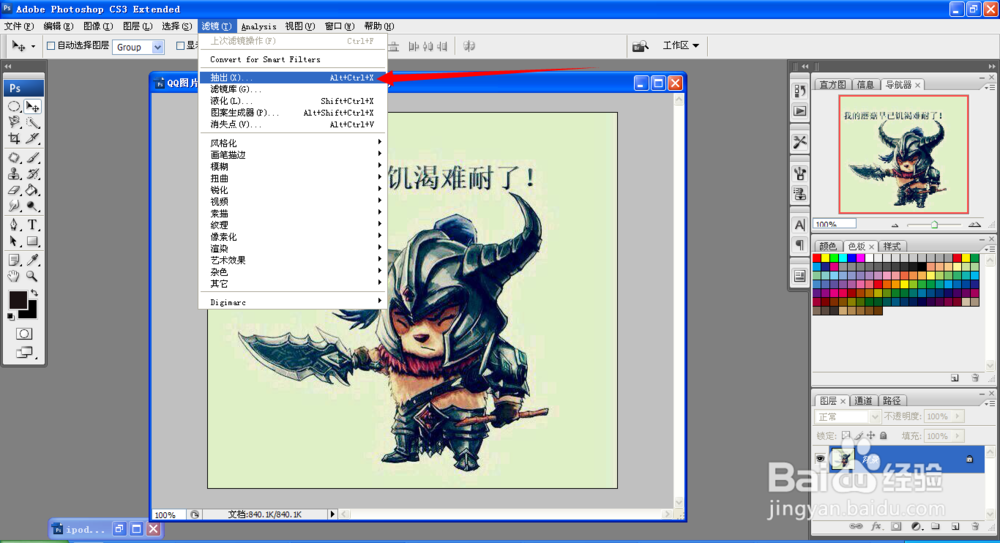Swap foreground and background colors
This screenshot has width=1000, height=543.
point(34,293)
